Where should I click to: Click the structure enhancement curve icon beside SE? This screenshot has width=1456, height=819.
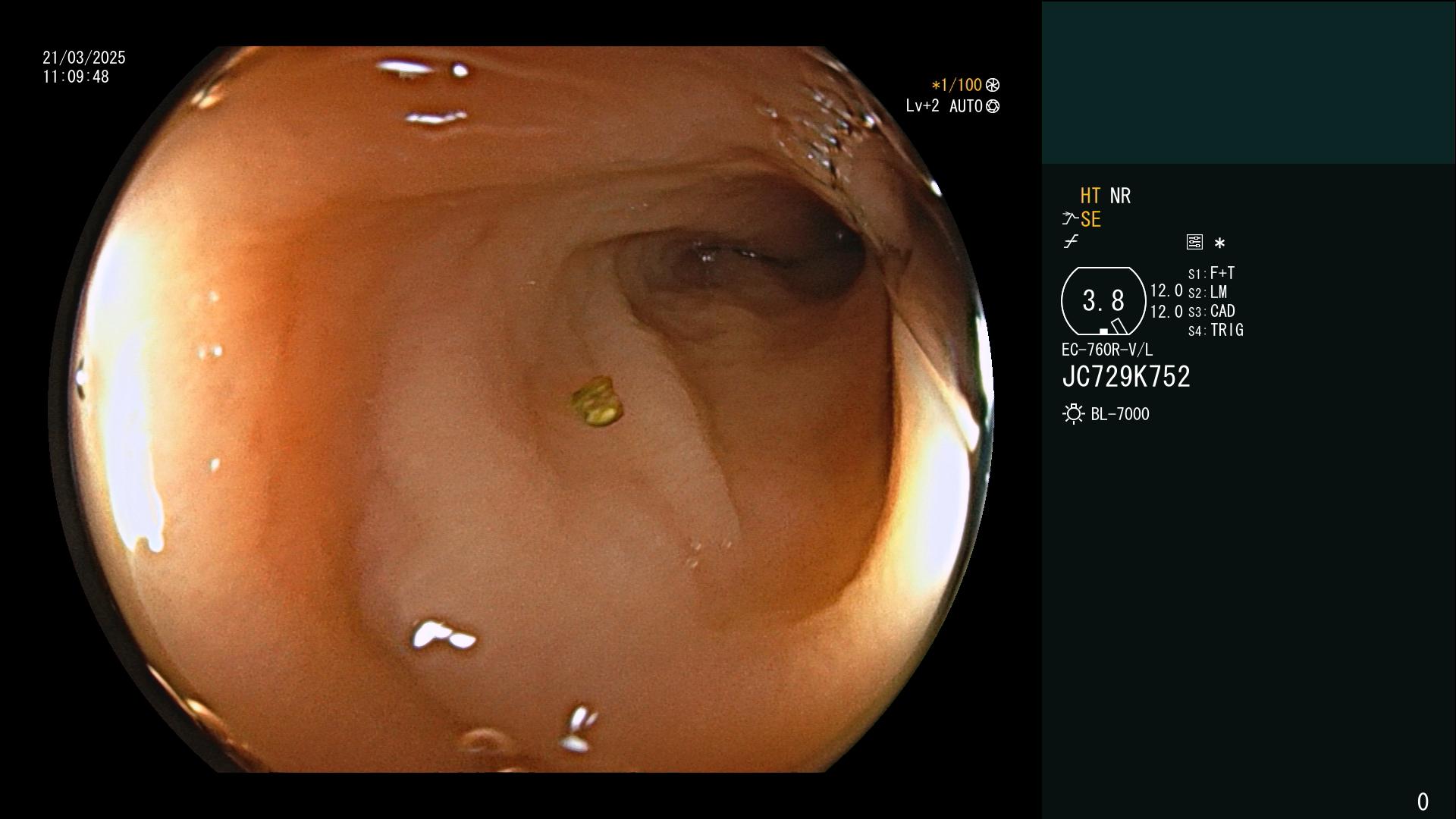coord(1070,219)
